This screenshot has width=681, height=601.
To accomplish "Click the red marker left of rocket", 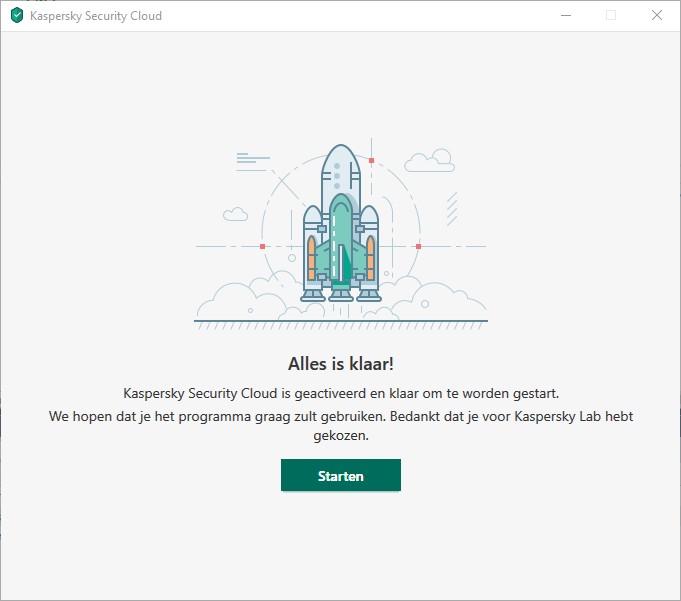I will (x=262, y=246).
